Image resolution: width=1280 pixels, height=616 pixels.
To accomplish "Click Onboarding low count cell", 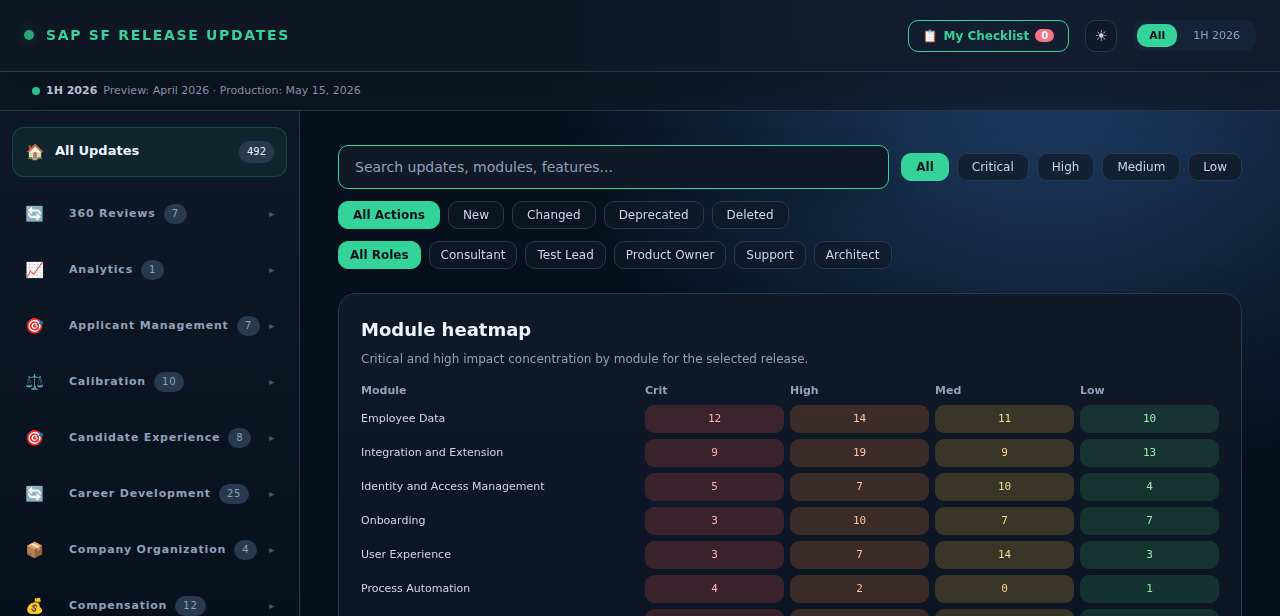I will pos(1149,521).
